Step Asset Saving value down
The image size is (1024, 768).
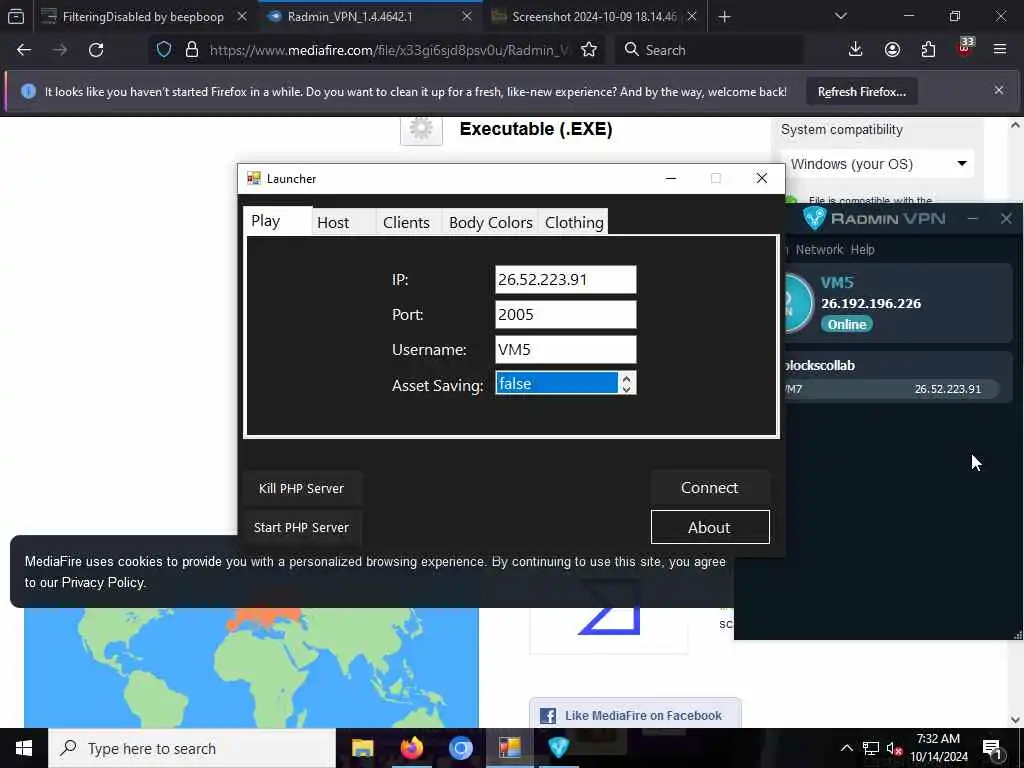coord(626,389)
